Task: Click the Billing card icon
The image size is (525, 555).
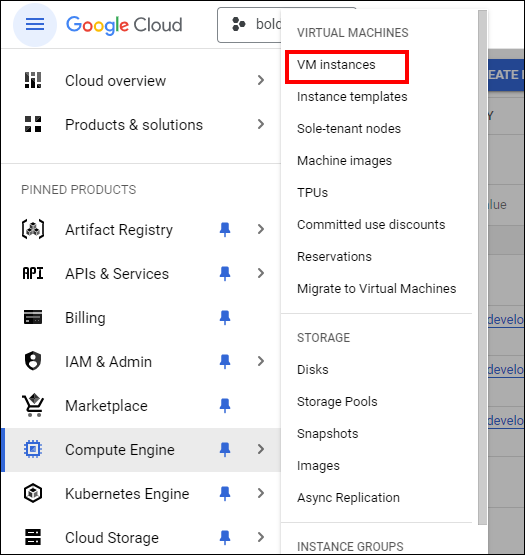Action: tap(33, 317)
